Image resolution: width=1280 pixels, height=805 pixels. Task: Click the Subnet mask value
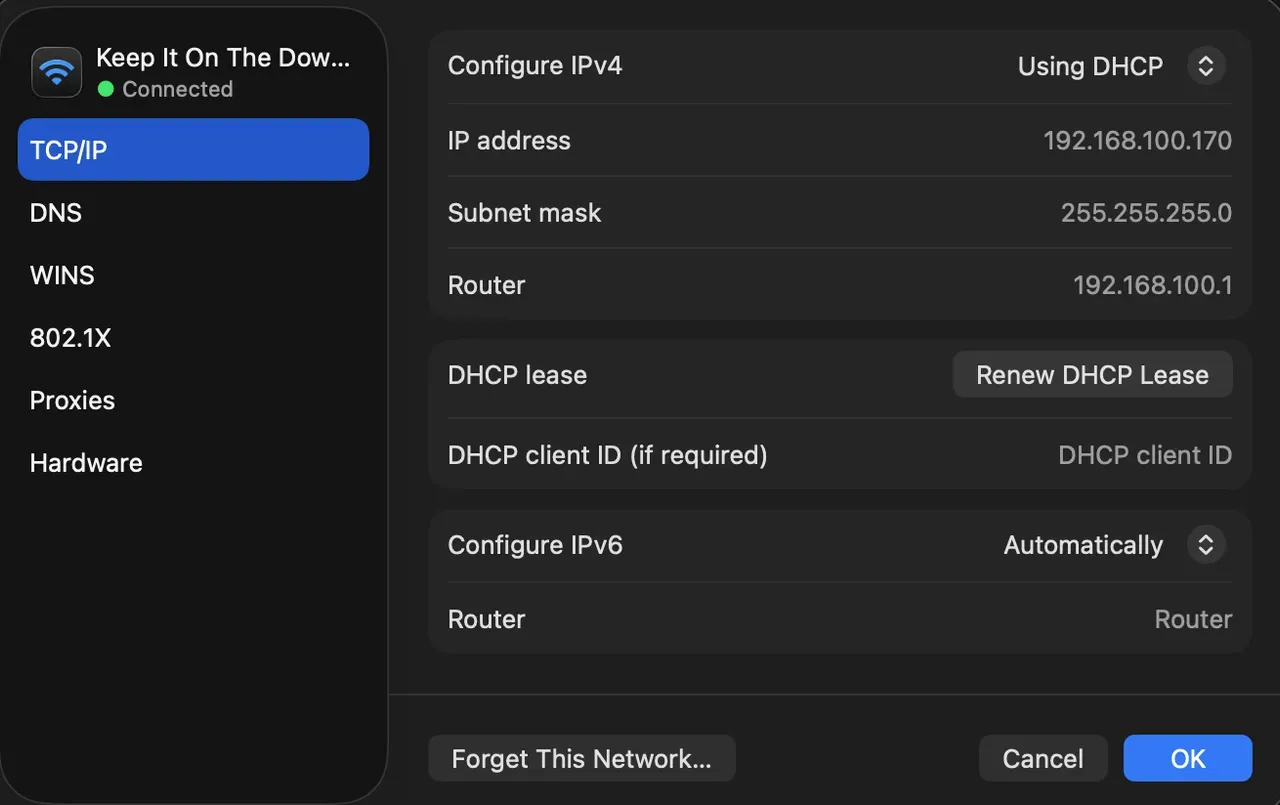(x=1146, y=212)
